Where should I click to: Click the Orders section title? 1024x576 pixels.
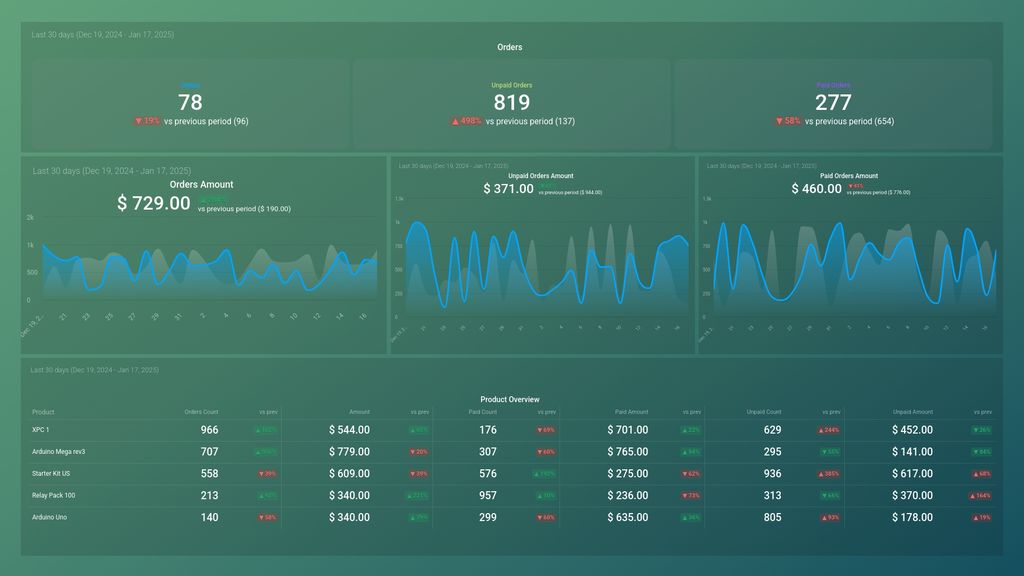509,47
